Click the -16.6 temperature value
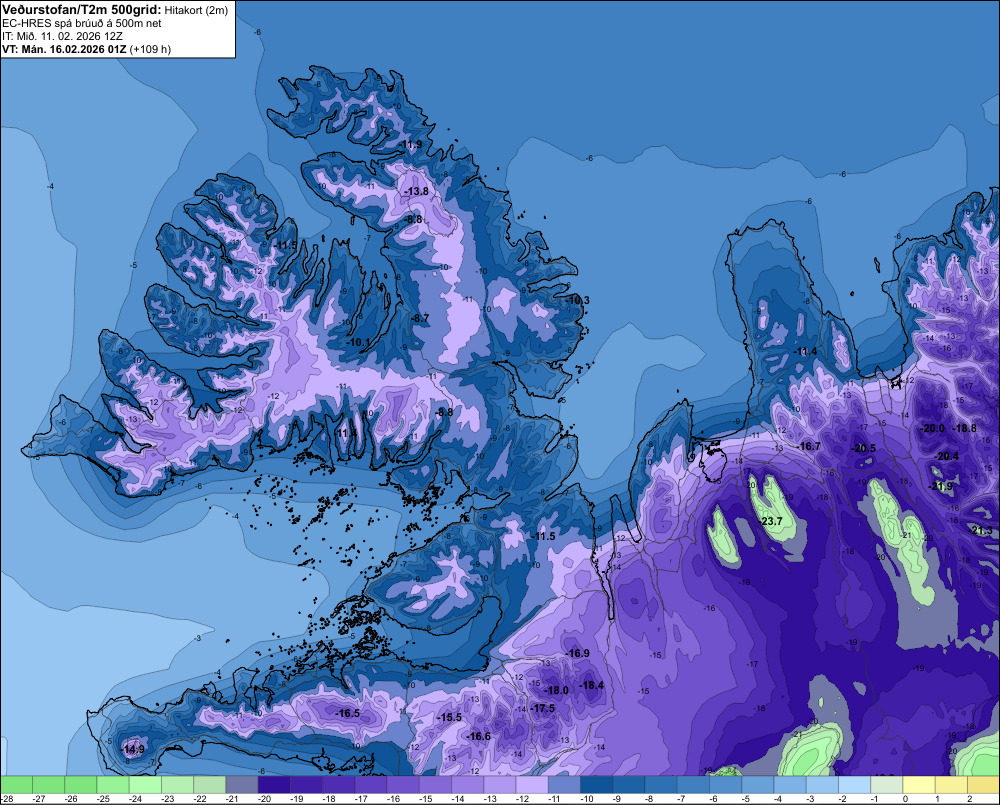The width and height of the screenshot is (1000, 805). 478,736
